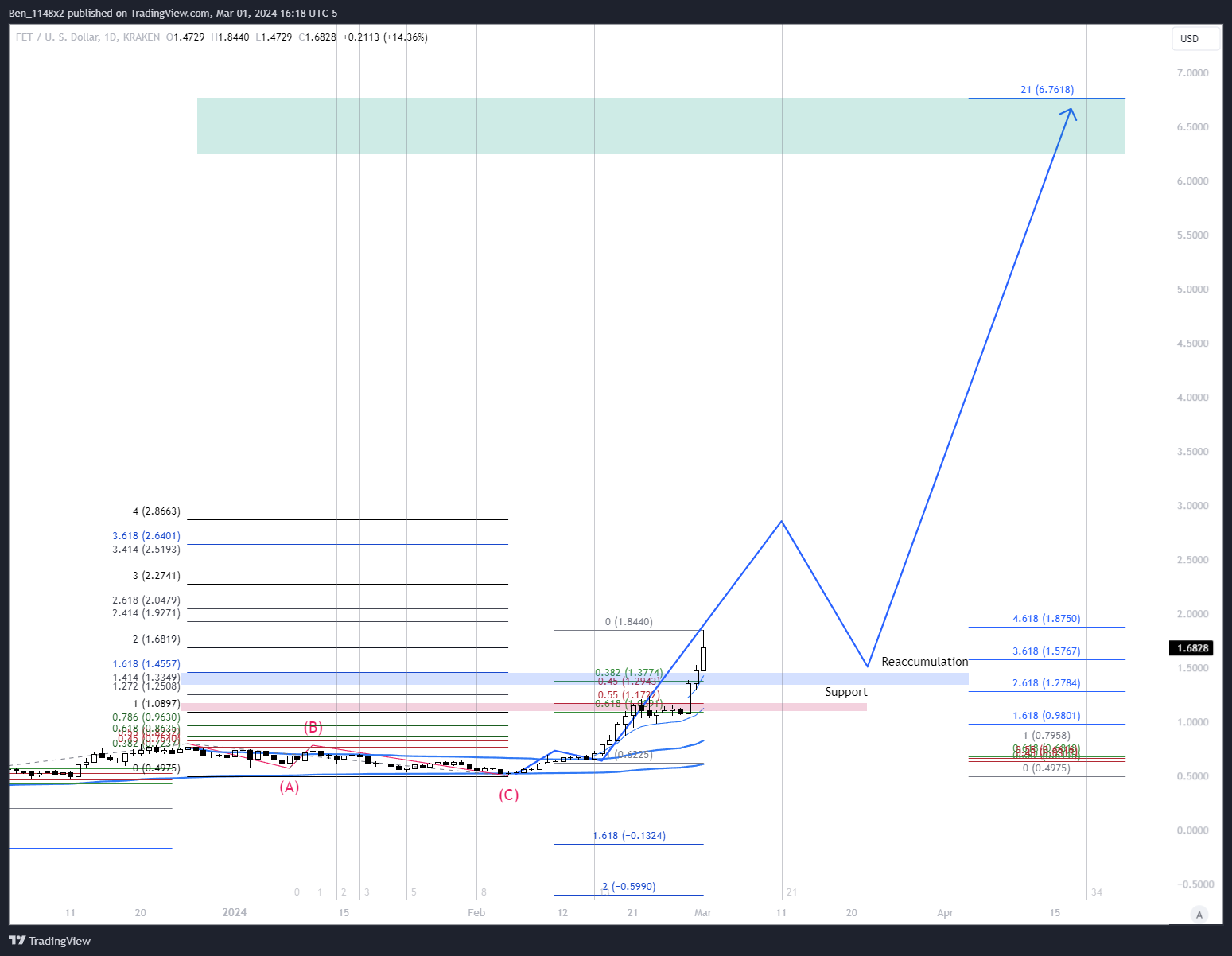The height and width of the screenshot is (956, 1232).
Task: Click the 1 (0.7958) extension label
Action: pos(1046,736)
